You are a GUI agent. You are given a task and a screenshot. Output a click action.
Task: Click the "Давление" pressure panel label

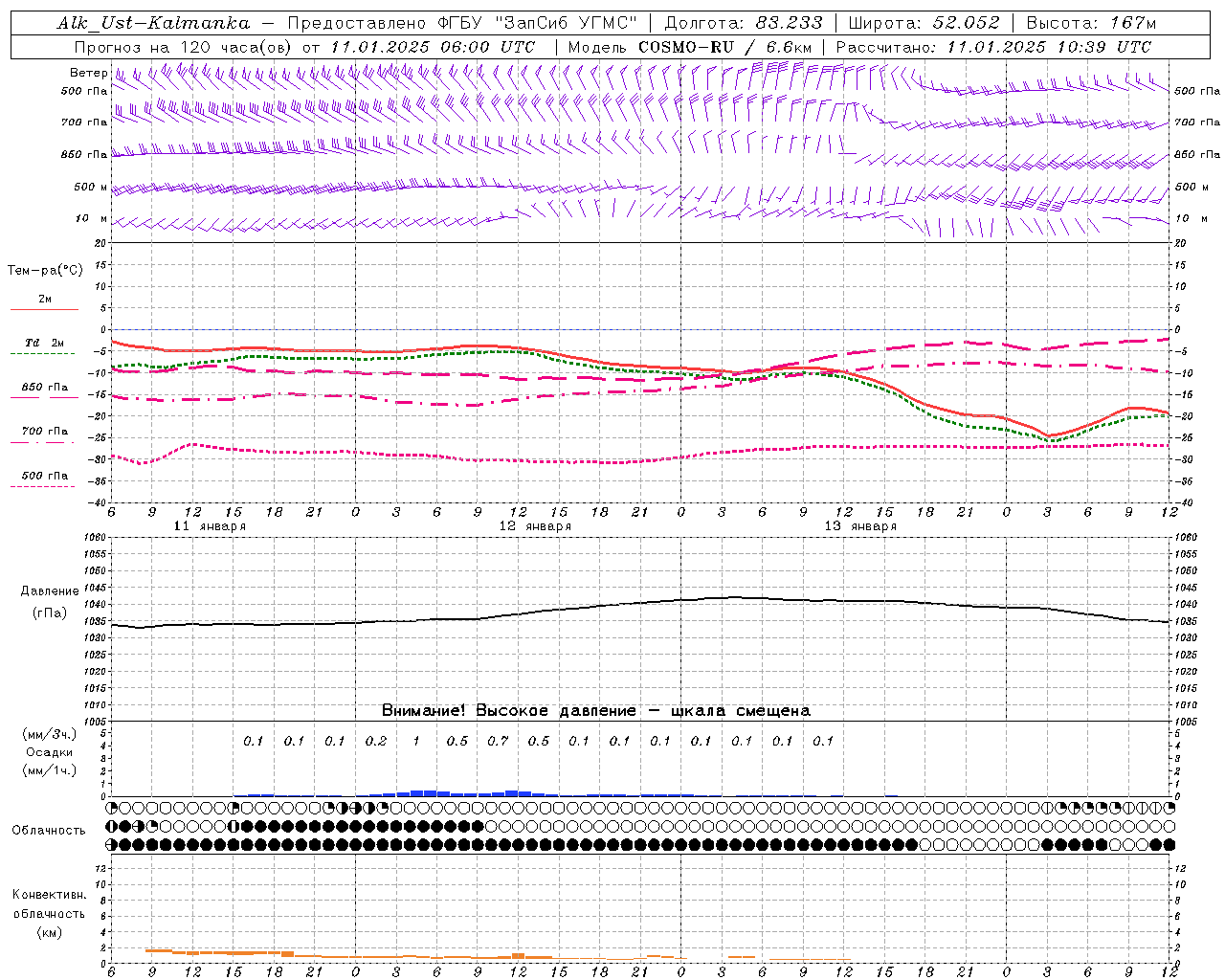tap(50, 591)
